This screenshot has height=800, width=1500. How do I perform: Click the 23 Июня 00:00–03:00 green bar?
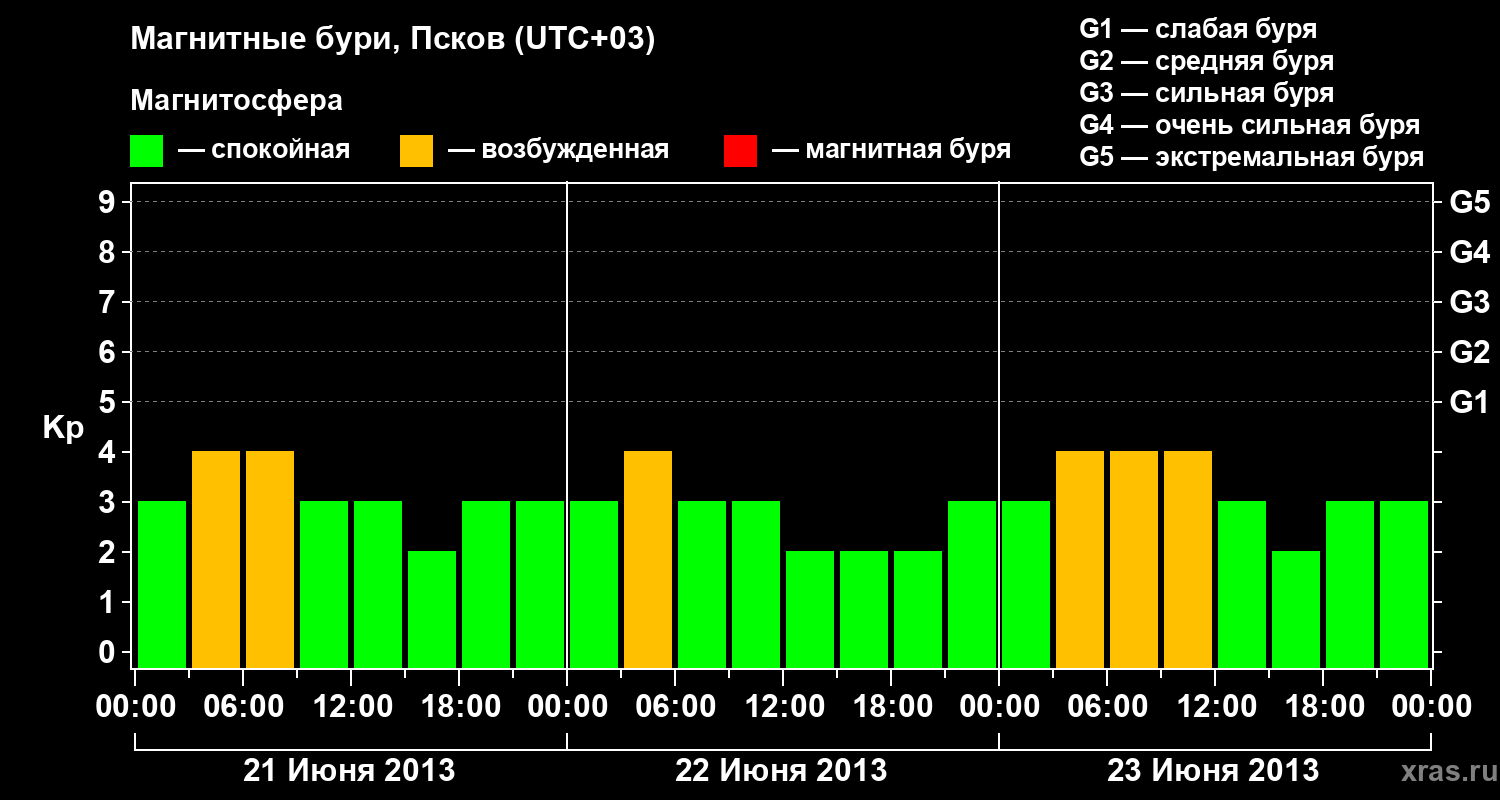coord(1026,584)
